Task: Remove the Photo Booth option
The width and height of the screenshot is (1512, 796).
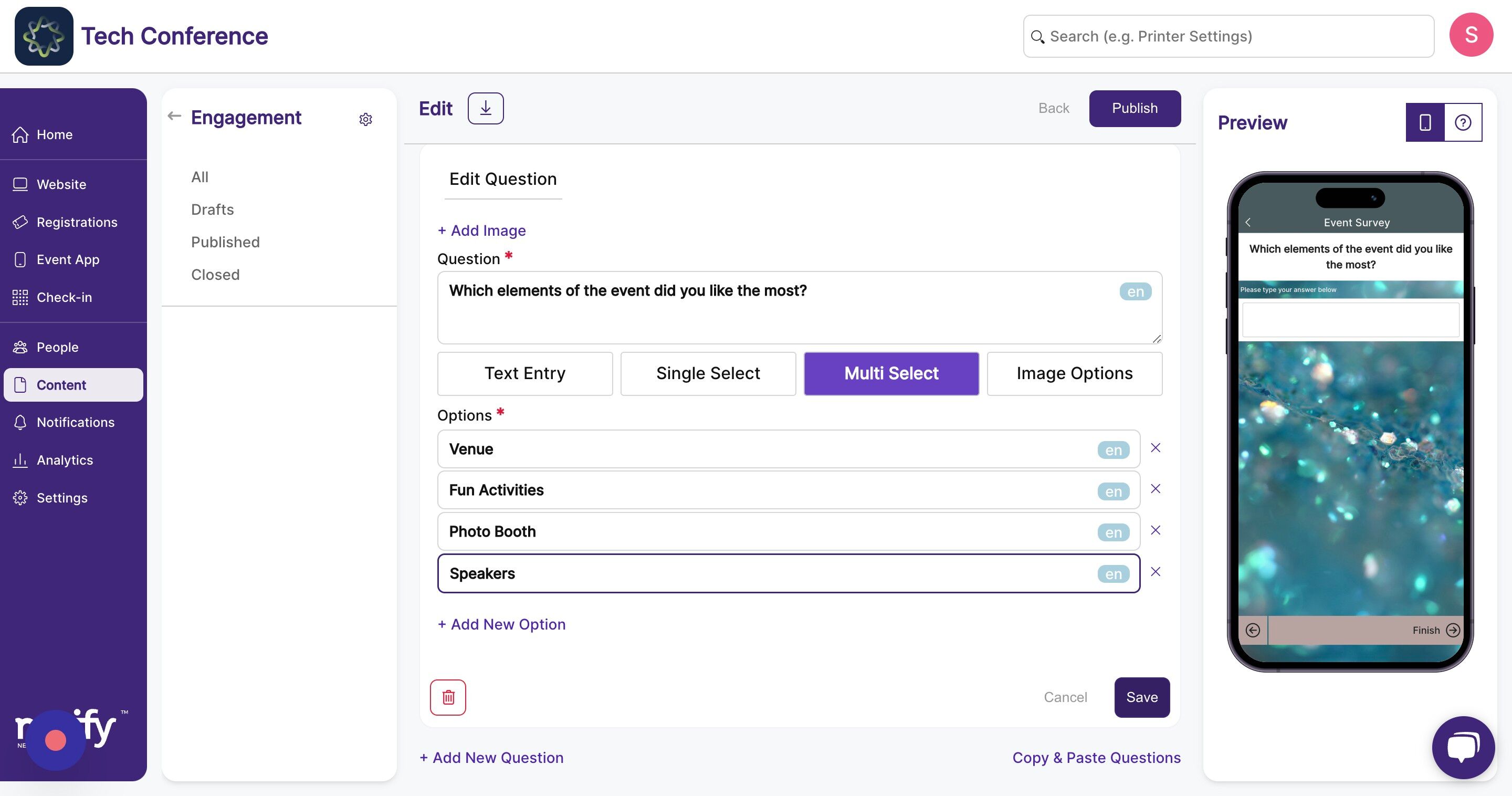Action: [x=1155, y=530]
